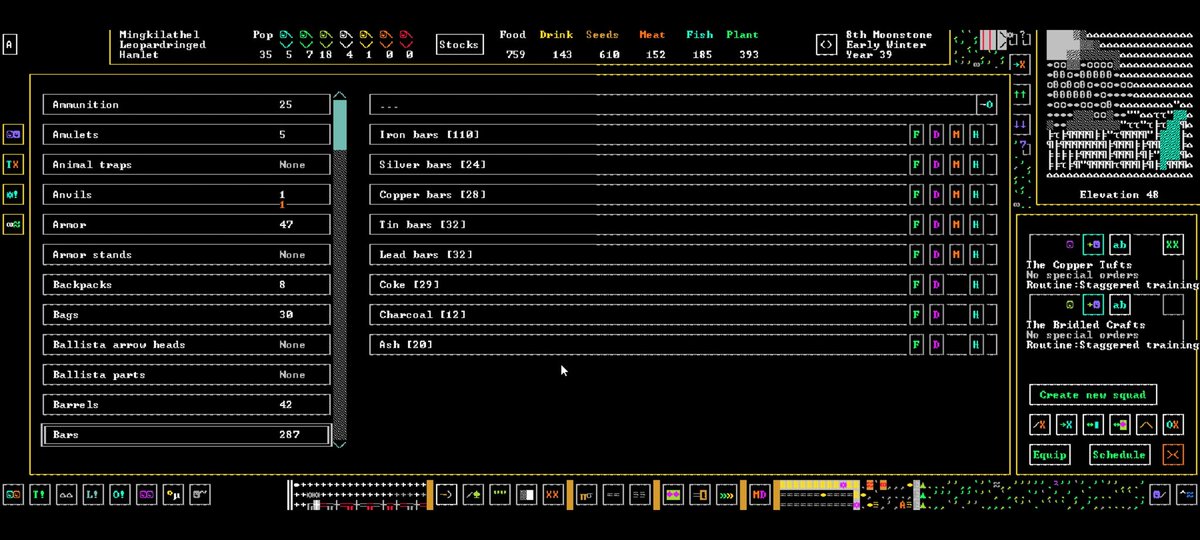Select the Amulets category
The height and width of the screenshot is (540, 1200).
(x=187, y=135)
